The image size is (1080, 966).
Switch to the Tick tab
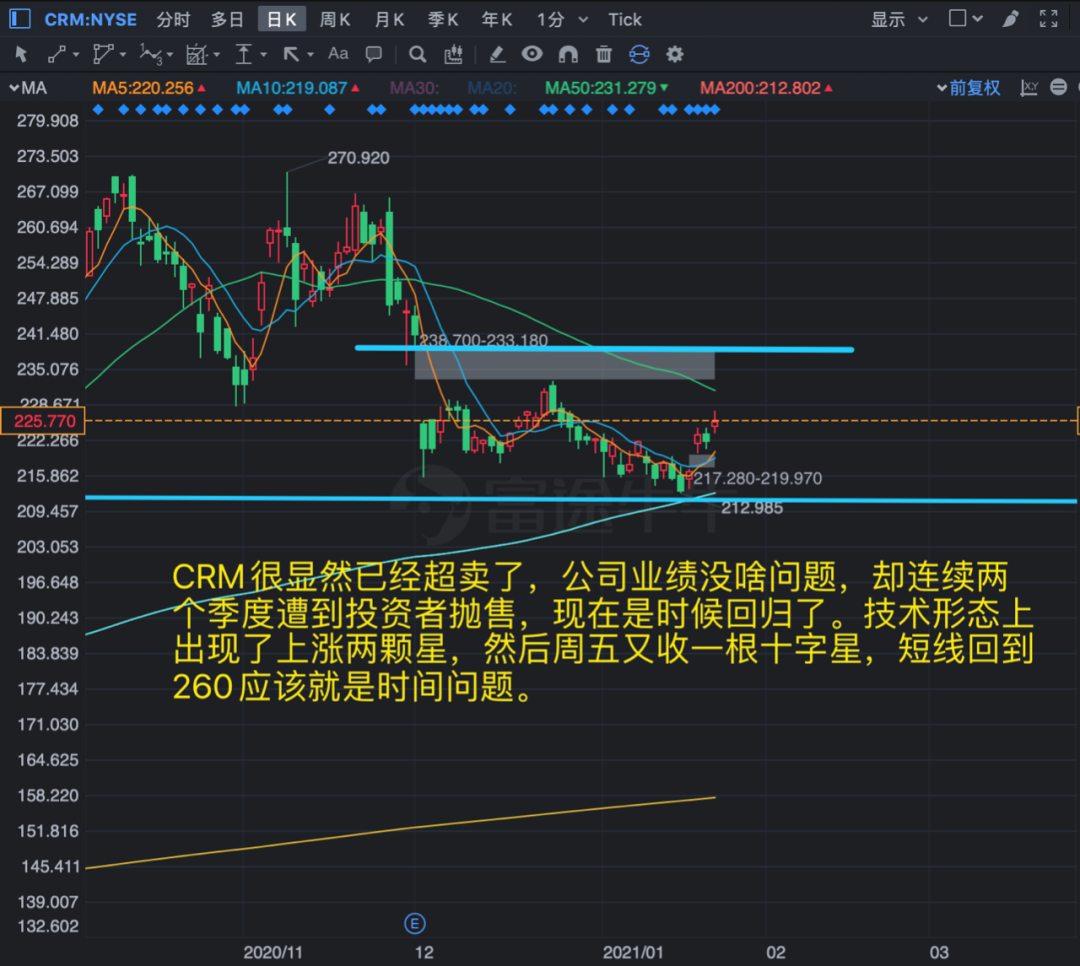point(625,19)
